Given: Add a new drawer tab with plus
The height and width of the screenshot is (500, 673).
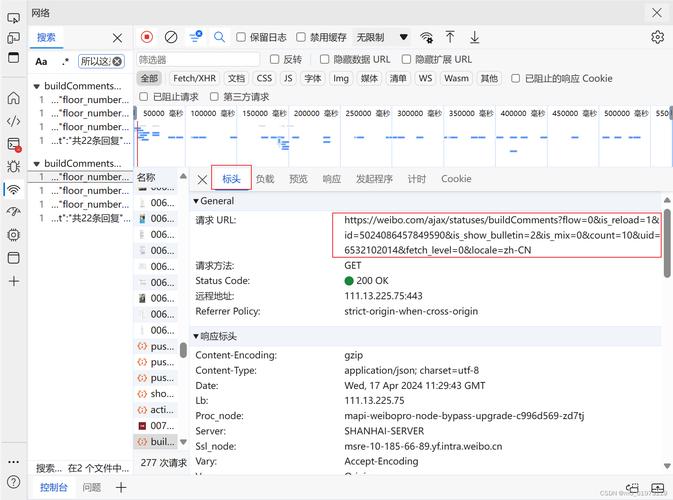Looking at the screenshot, I should (121, 487).
